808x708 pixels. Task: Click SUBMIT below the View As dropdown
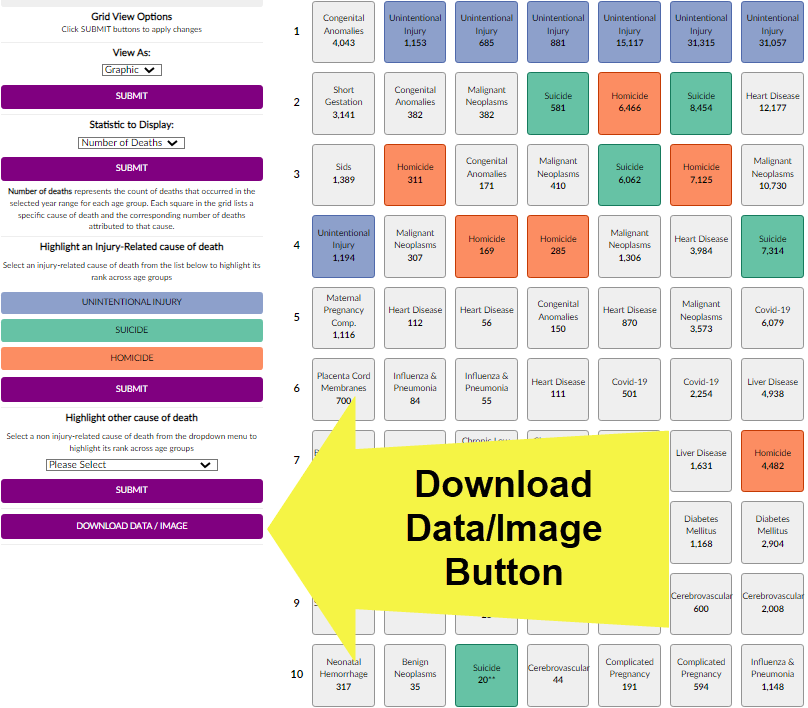132,97
